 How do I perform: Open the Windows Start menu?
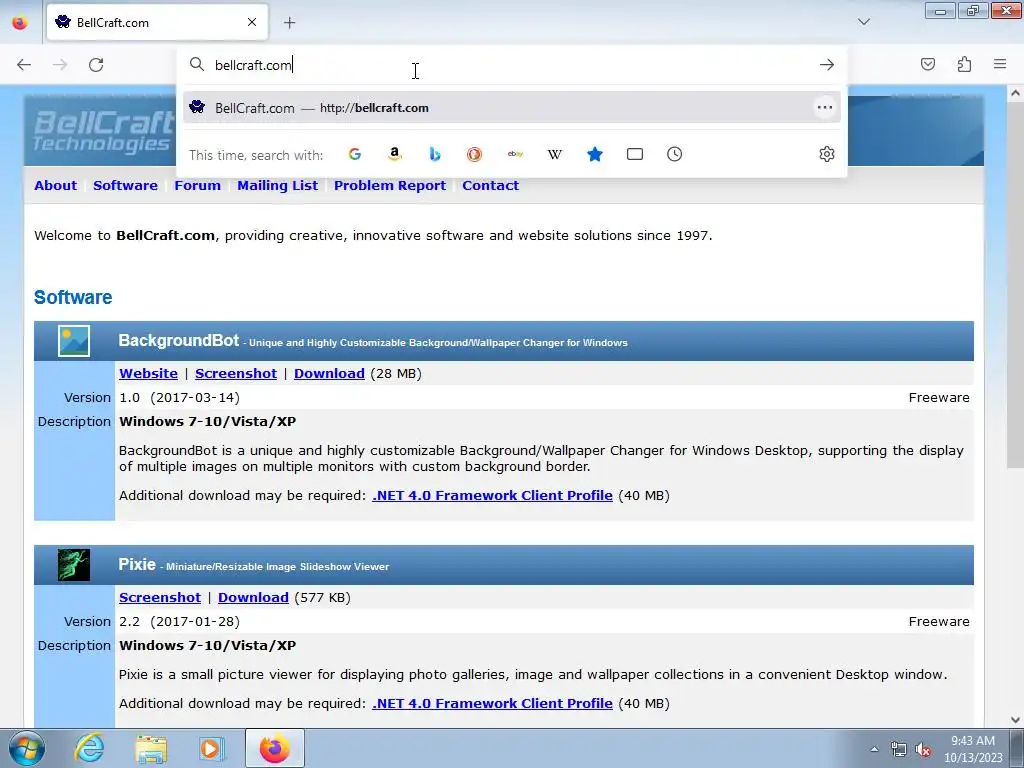27,748
